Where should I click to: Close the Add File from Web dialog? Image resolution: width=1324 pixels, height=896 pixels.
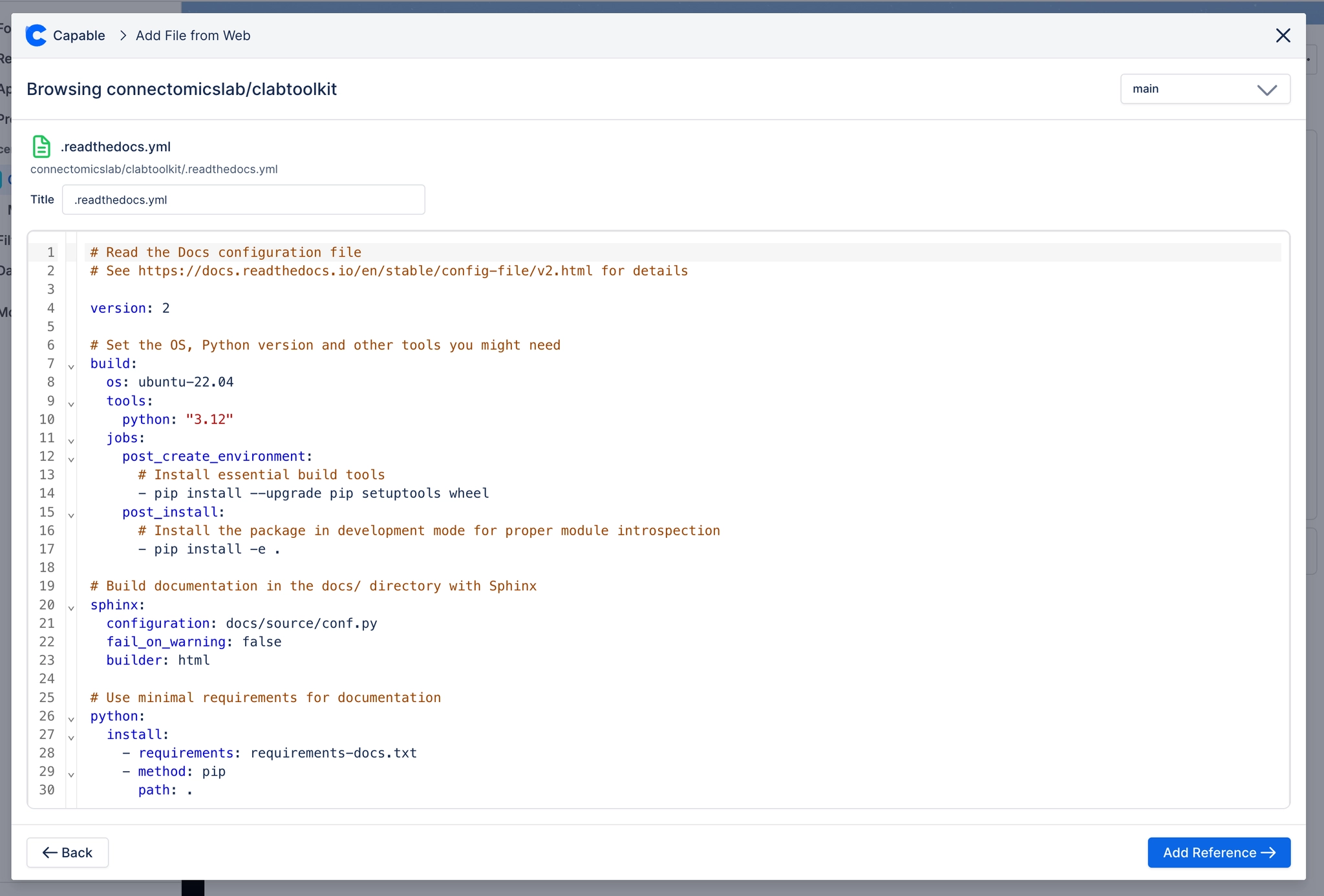pos(1283,36)
